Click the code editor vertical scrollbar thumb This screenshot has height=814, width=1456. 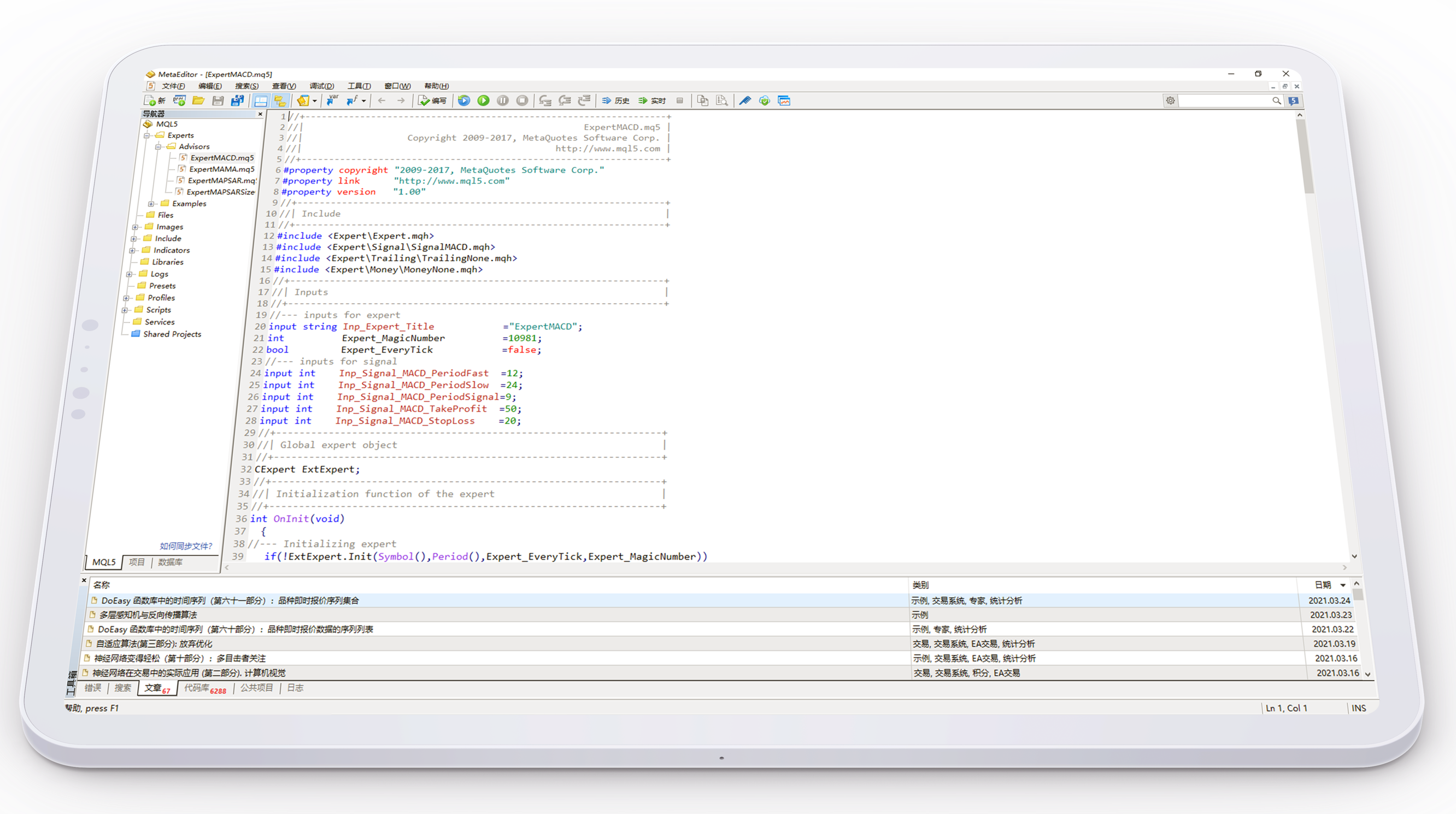click(x=1307, y=156)
